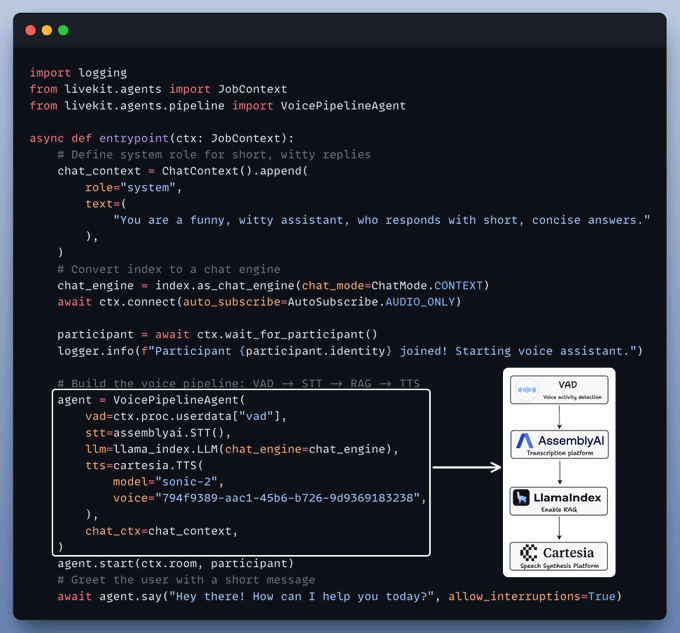
Task: Click the LlamaIndex llama logo icon
Action: point(522,497)
